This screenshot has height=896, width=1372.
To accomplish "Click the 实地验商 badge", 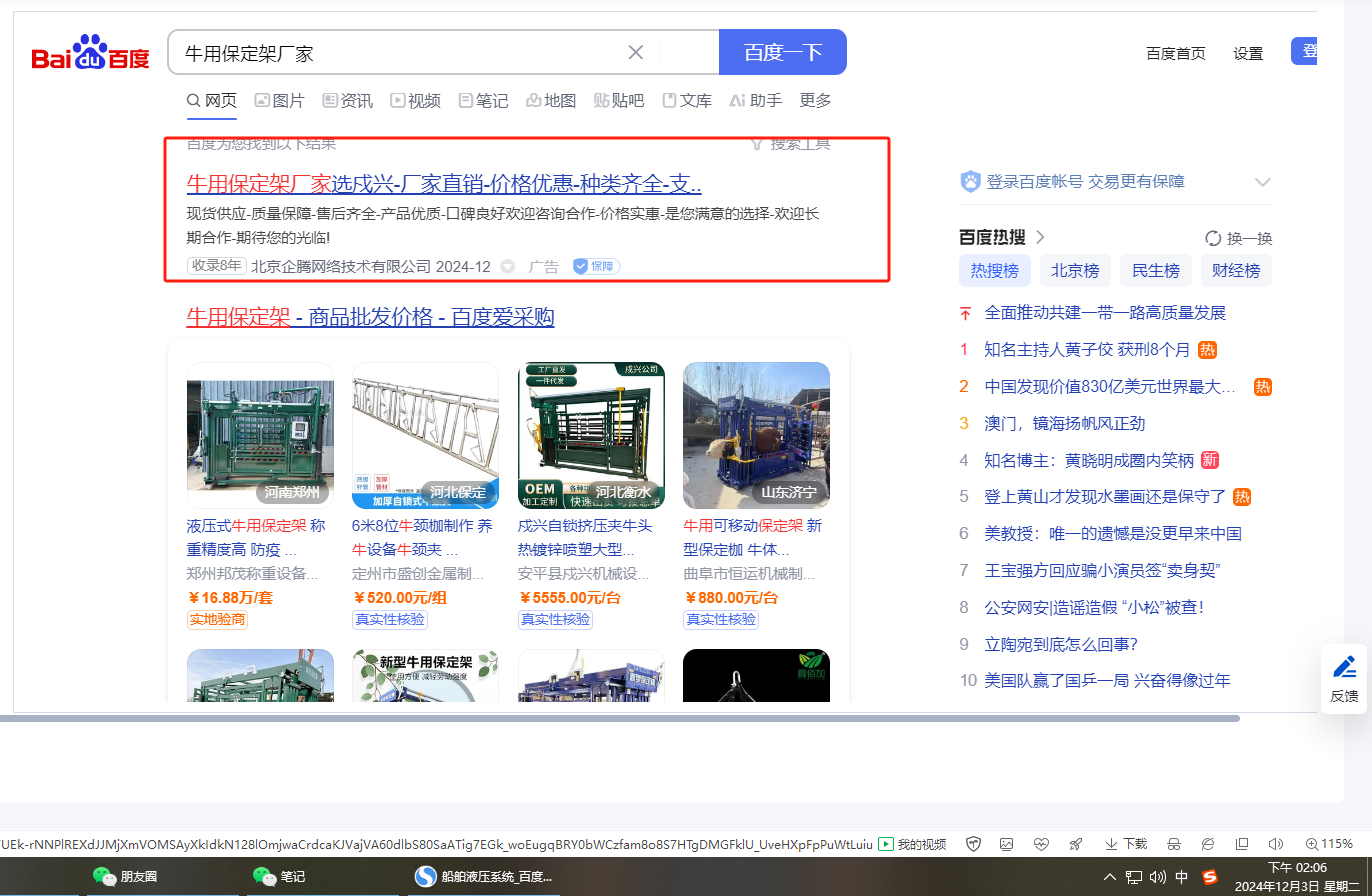I will [217, 620].
